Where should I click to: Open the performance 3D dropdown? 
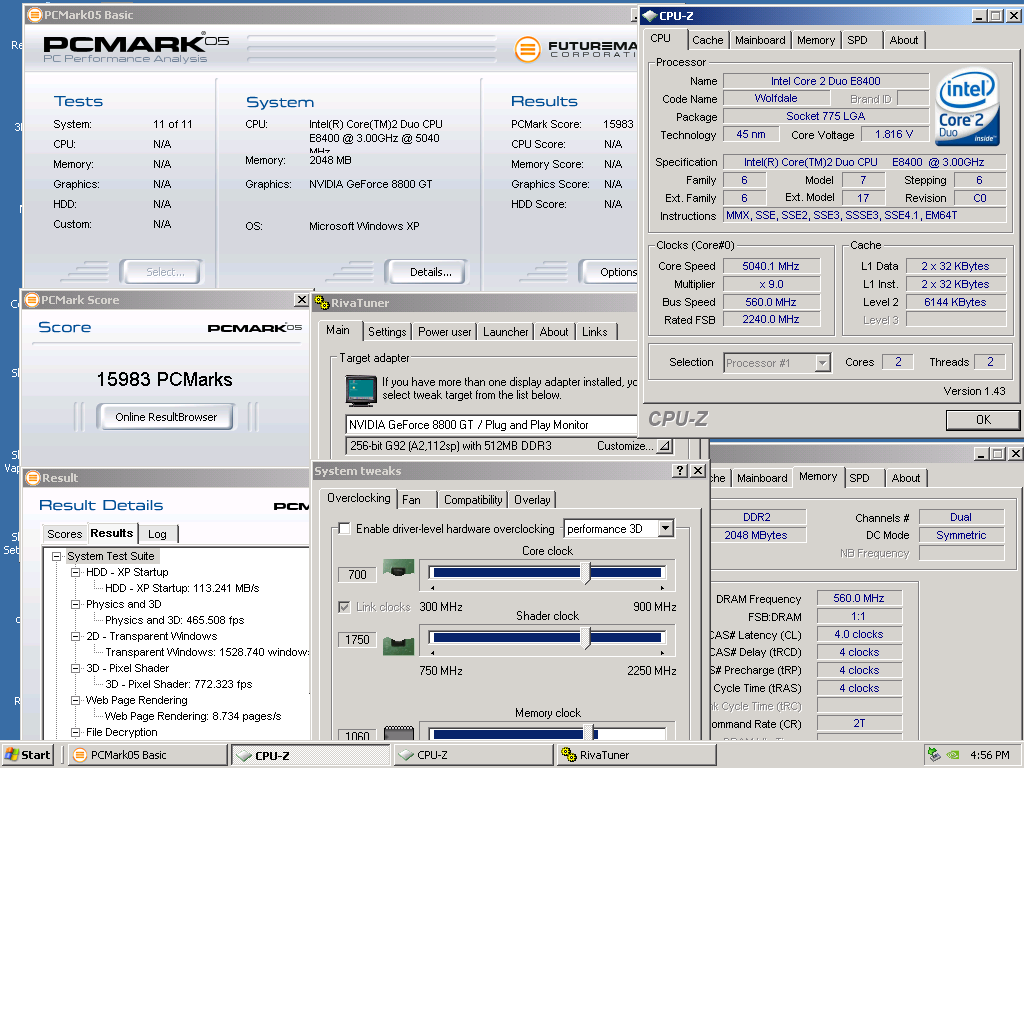click(x=665, y=528)
